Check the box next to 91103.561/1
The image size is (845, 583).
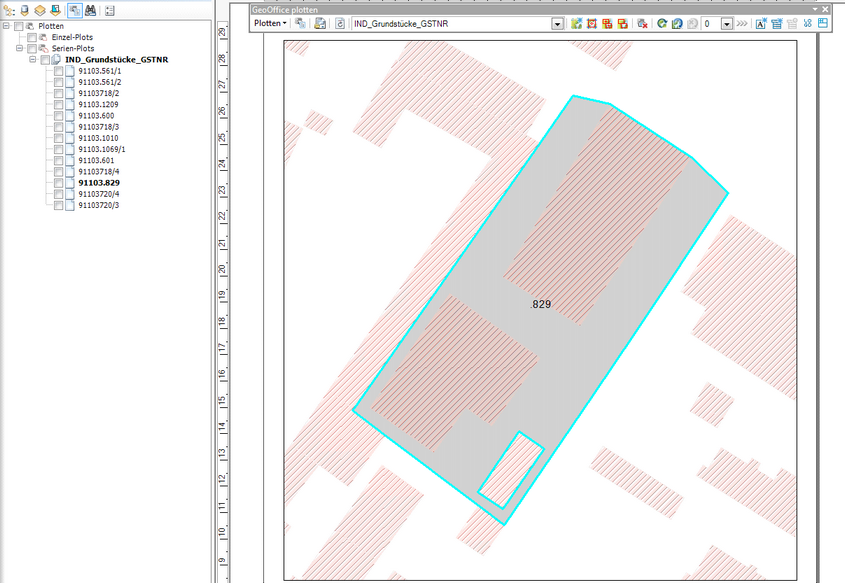pos(59,71)
